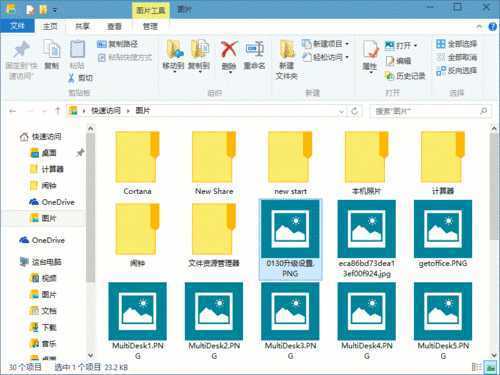Click the navigation pane scroll-down arrow

pyautogui.click(x=91, y=355)
